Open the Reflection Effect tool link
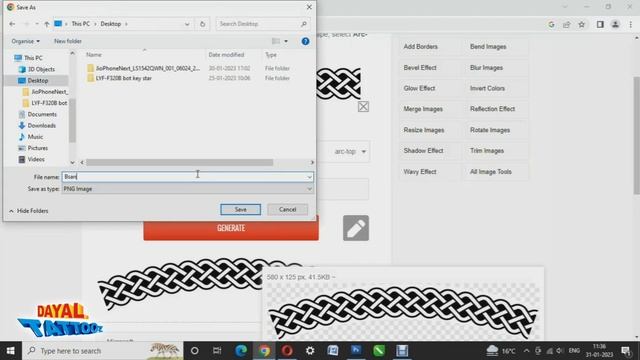The height and width of the screenshot is (360, 640). pyautogui.click(x=492, y=109)
